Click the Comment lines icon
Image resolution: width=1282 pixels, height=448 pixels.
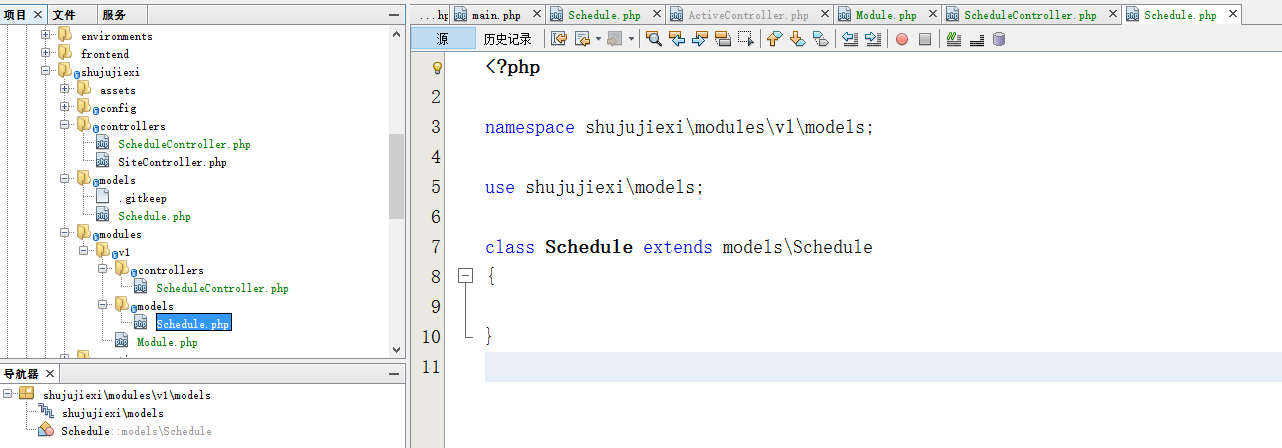954,39
